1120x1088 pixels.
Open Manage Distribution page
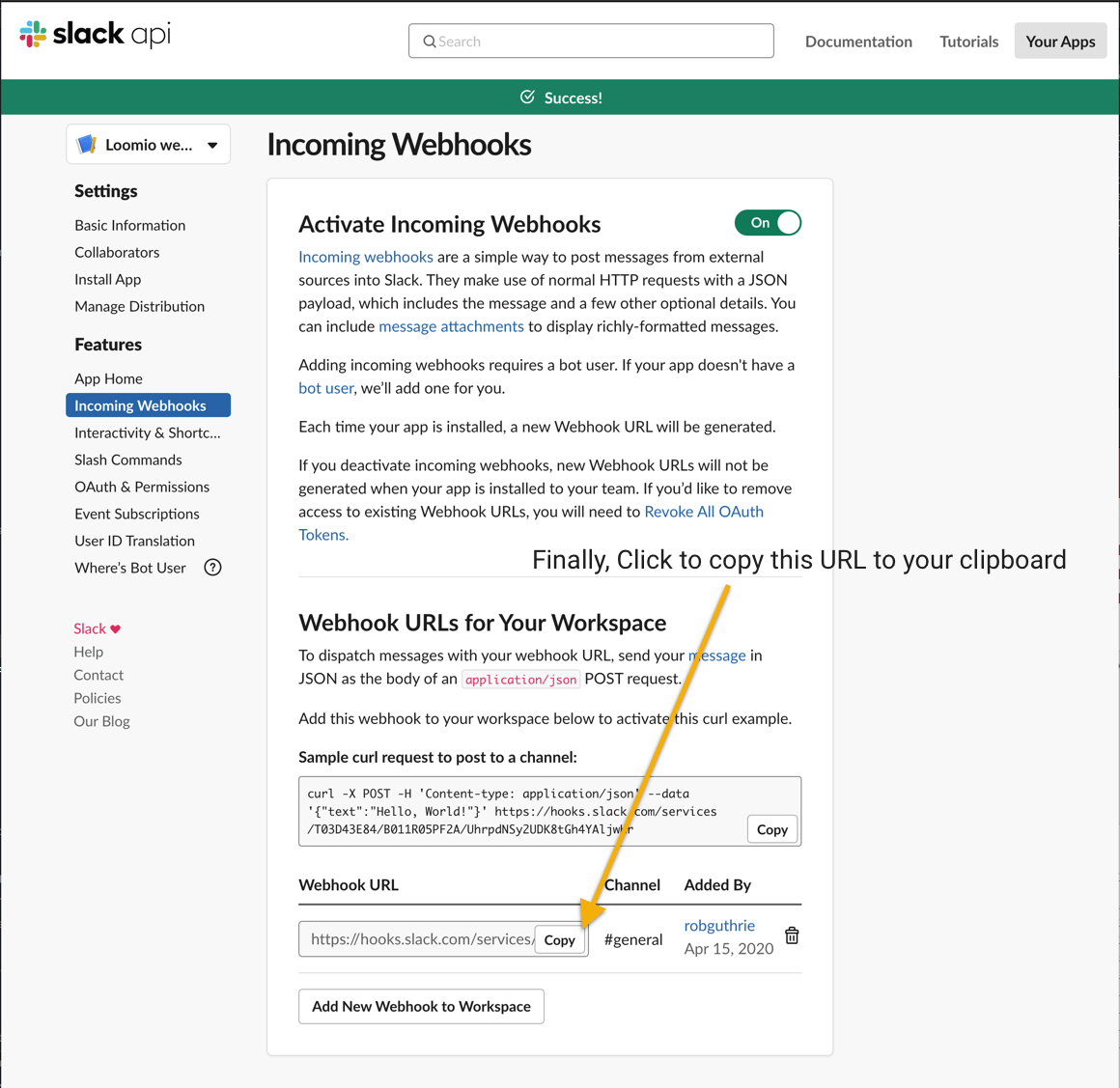139,306
